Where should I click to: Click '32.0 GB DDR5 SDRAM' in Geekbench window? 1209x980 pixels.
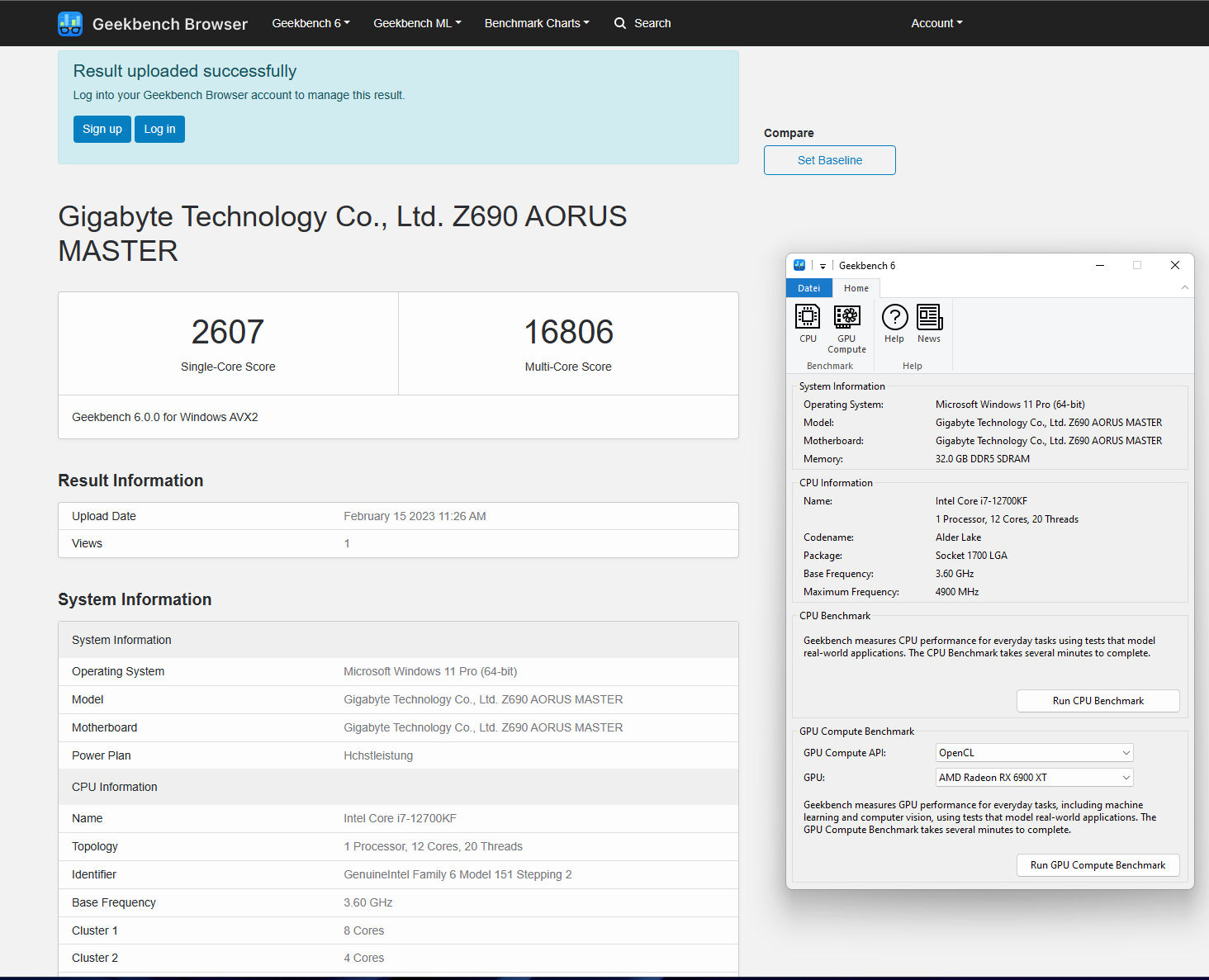[x=983, y=459]
